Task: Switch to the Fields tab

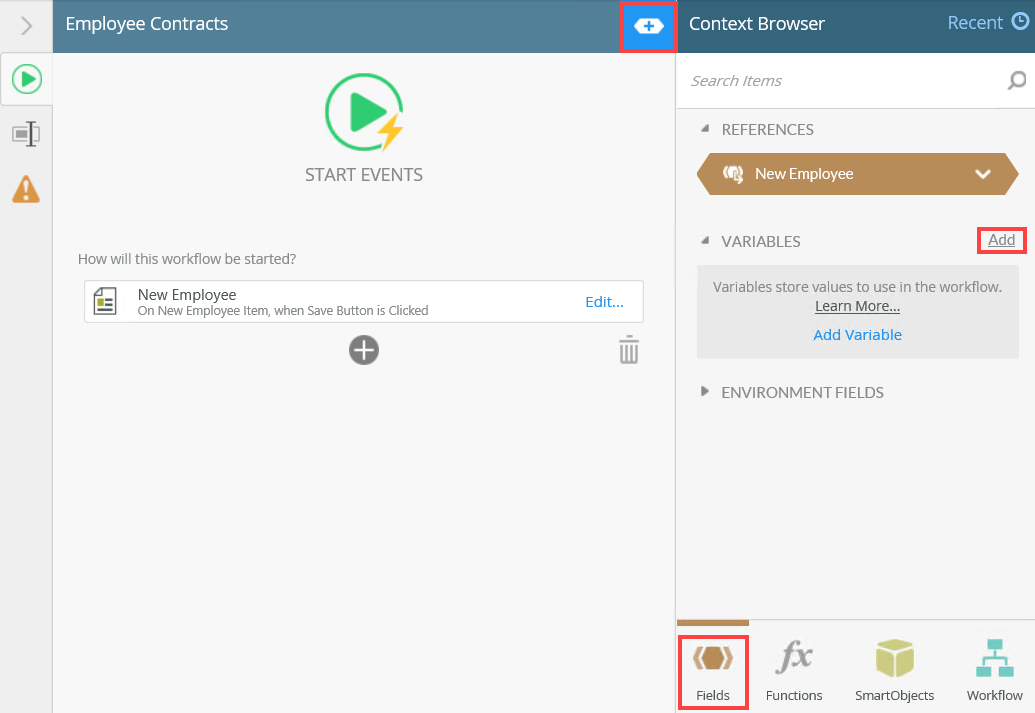Action: point(713,672)
